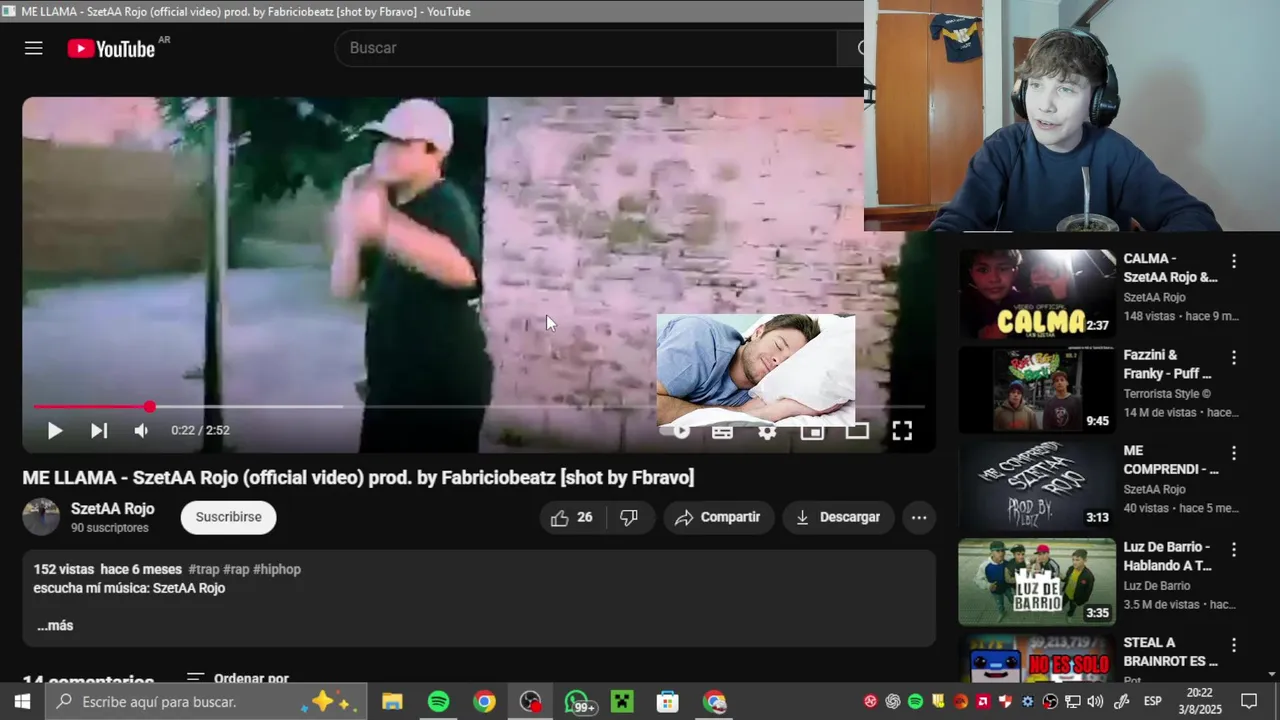Open File Explorer from the taskbar
1280x720 pixels.
pyautogui.click(x=392, y=702)
